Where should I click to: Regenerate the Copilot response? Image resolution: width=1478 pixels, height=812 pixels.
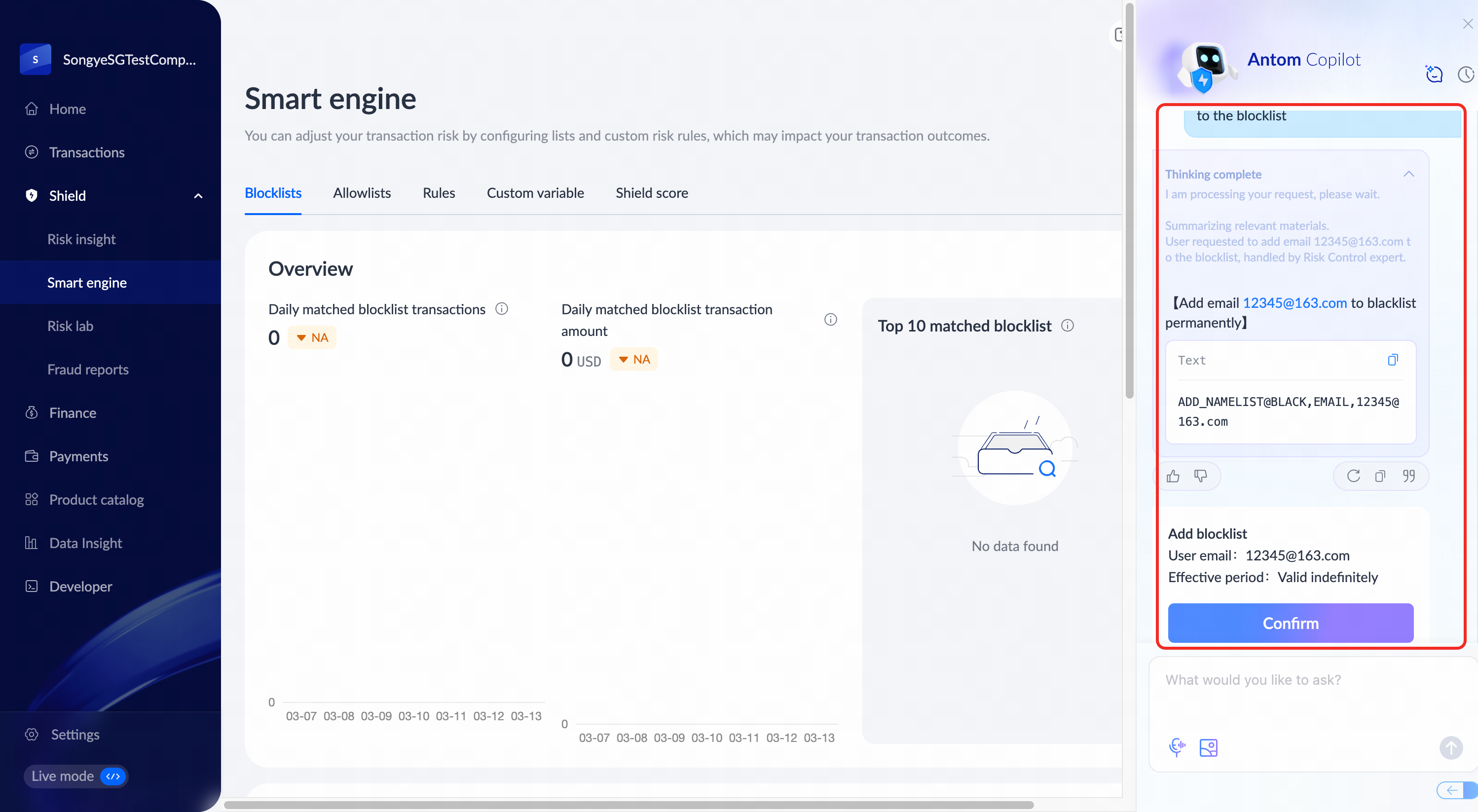1353,476
